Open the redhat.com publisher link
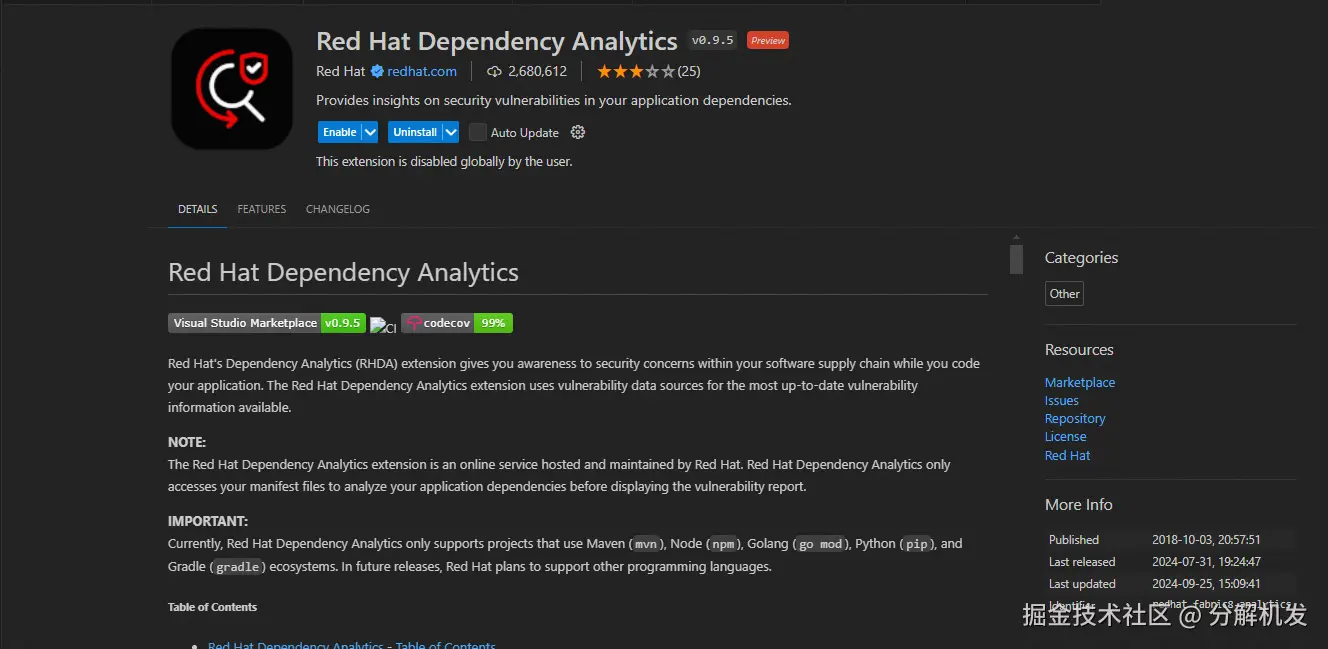1328x649 pixels. coord(422,71)
